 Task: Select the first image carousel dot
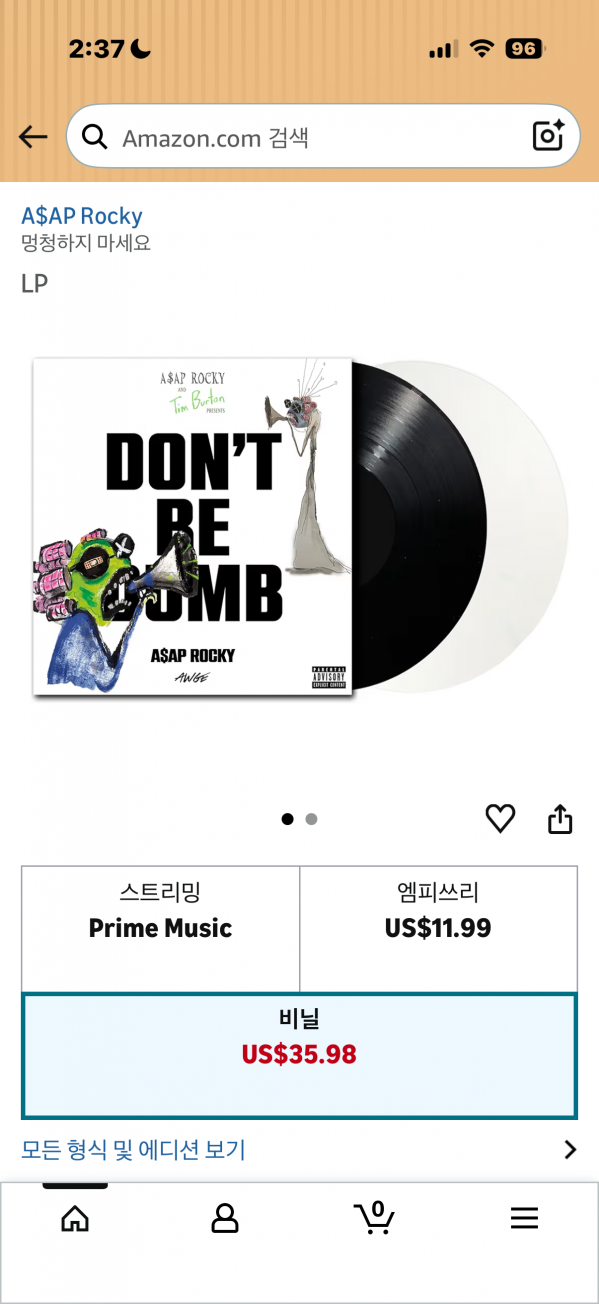click(288, 819)
